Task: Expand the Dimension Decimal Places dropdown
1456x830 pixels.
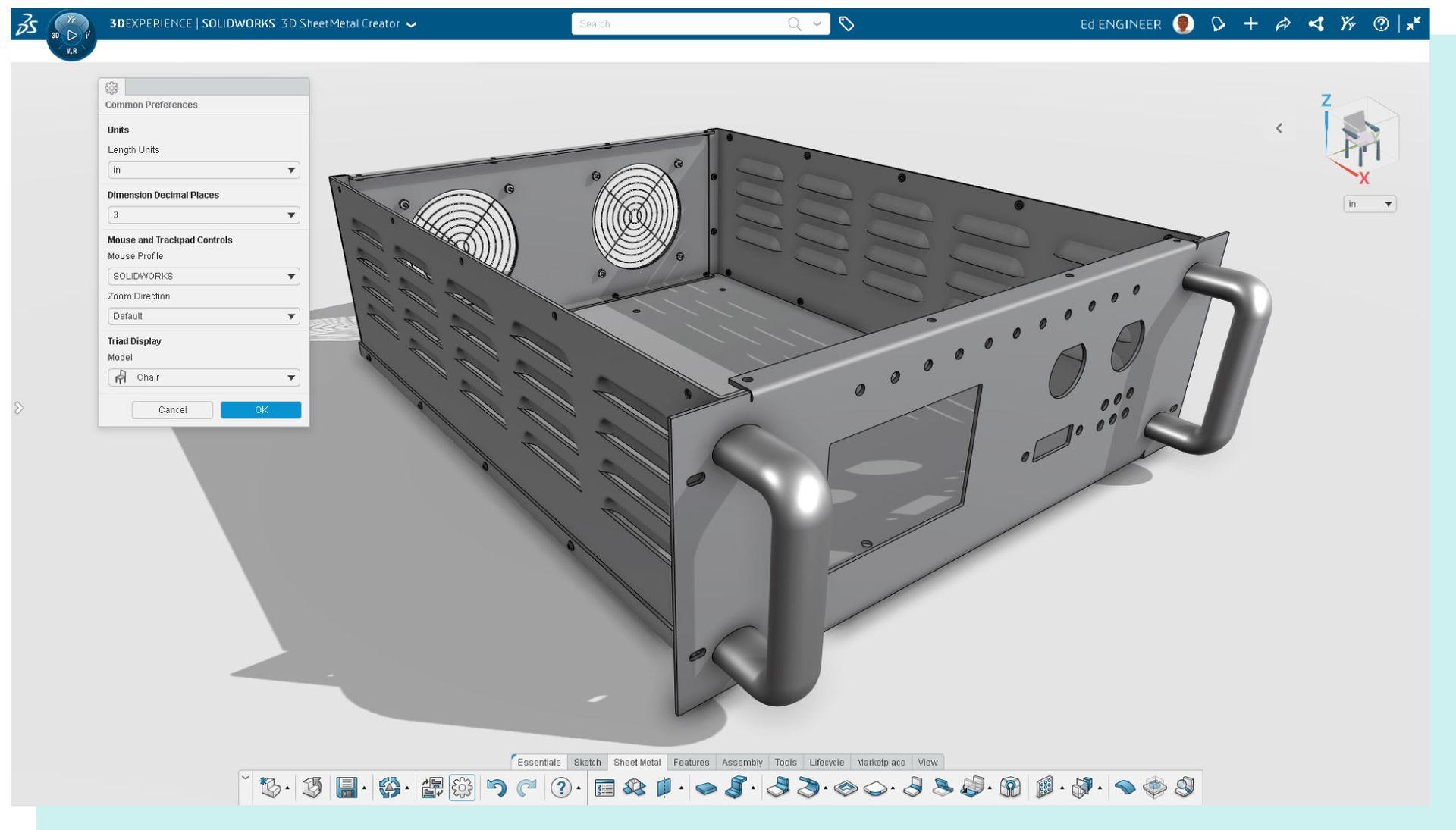Action: click(203, 215)
